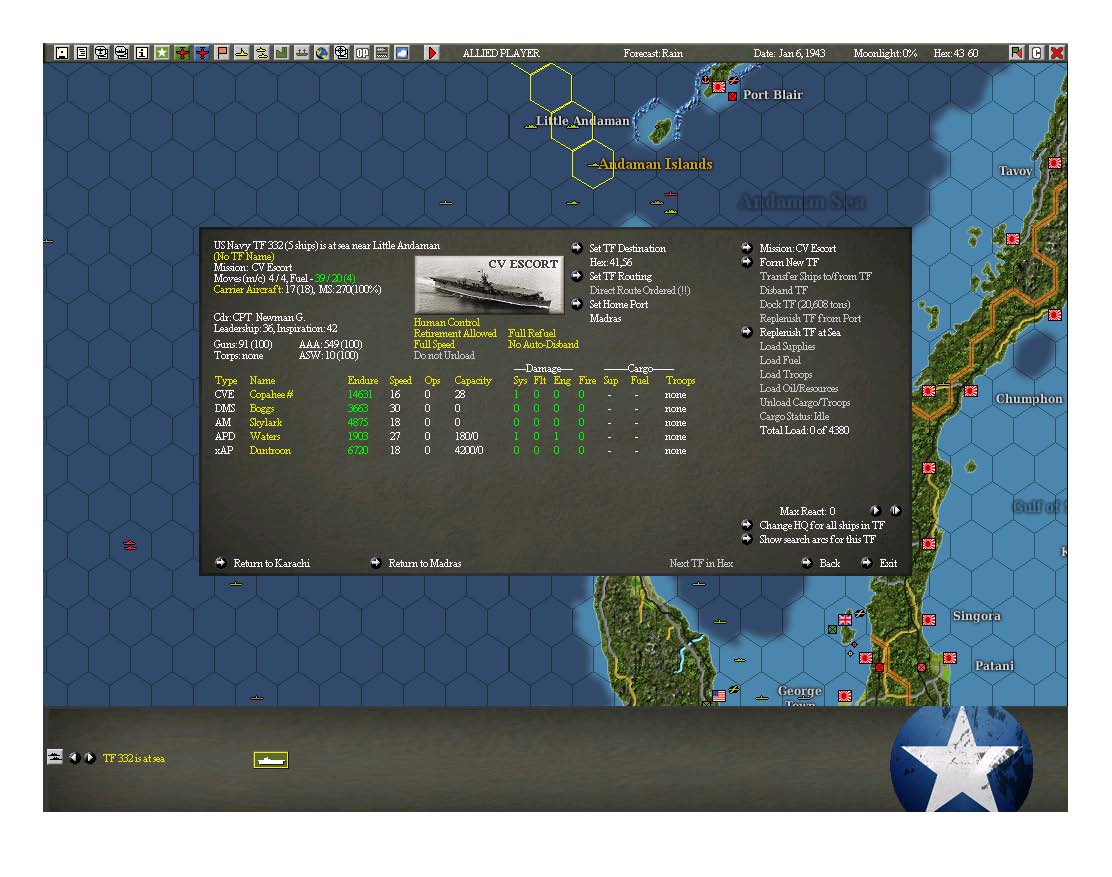Select ship Skylark in list
The width and height of the screenshot is (1112, 877).
(x=265, y=423)
